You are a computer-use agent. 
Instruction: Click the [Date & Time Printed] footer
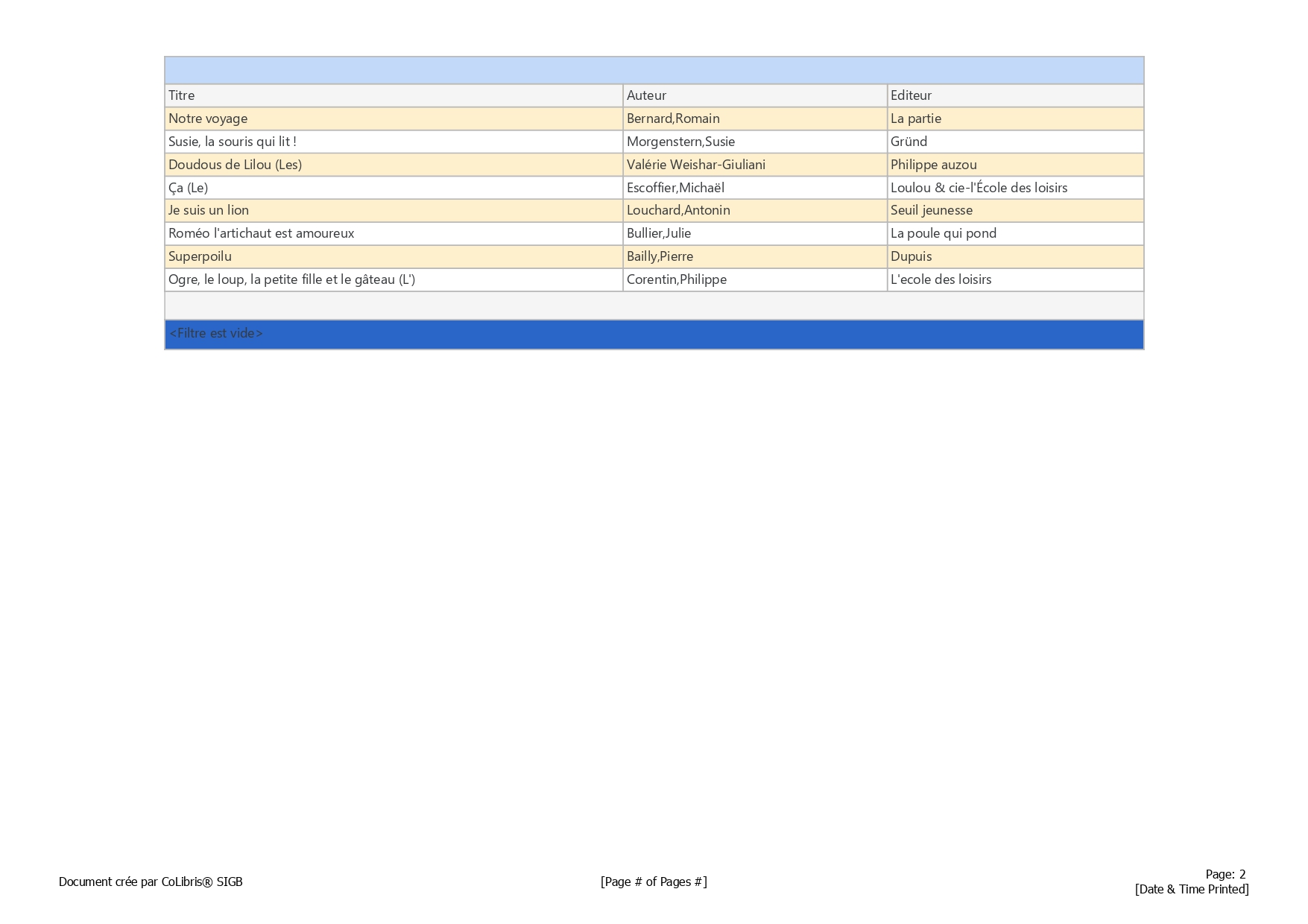(x=1192, y=889)
